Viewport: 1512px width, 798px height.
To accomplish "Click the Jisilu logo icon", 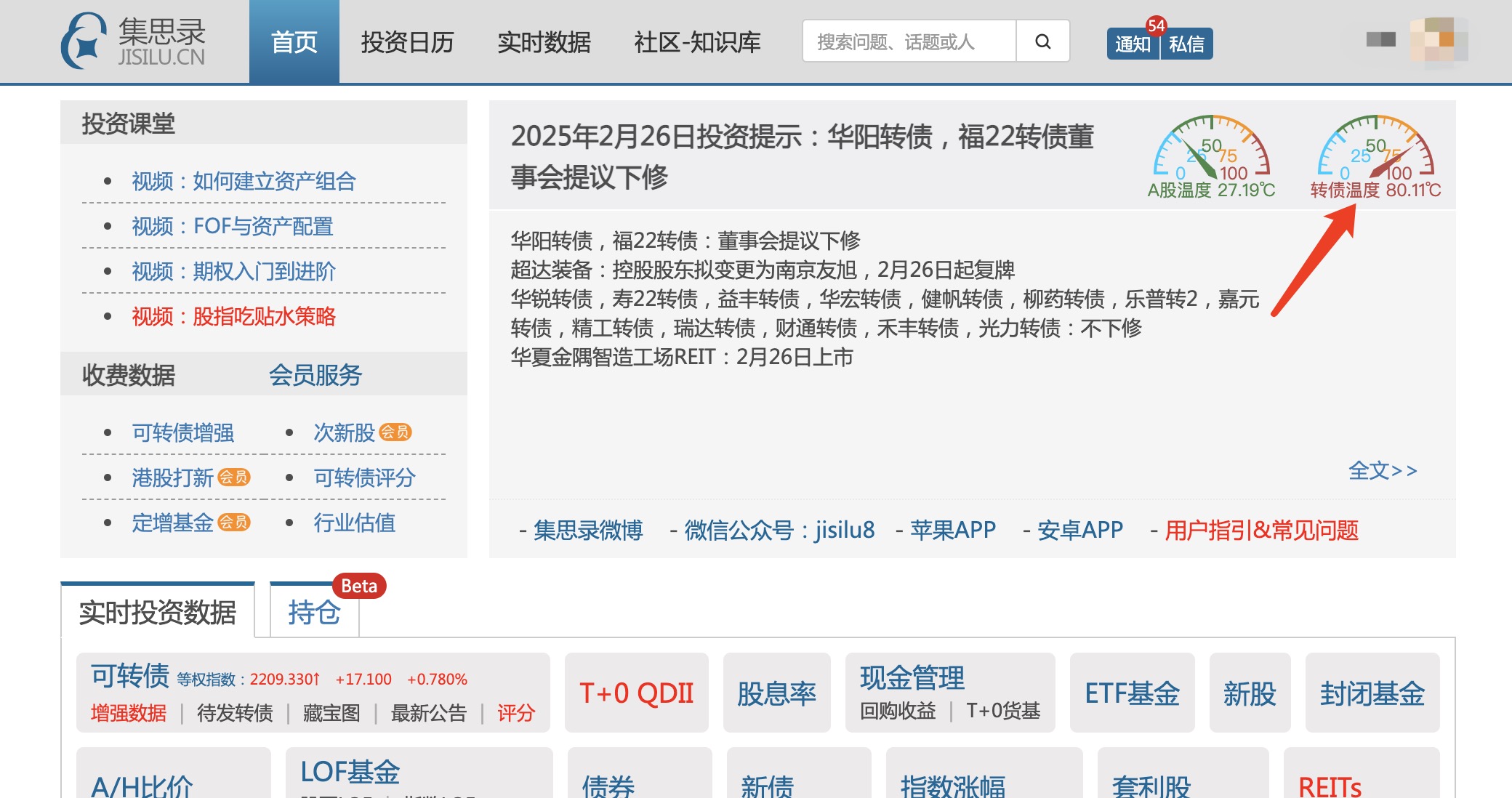I will (x=84, y=41).
